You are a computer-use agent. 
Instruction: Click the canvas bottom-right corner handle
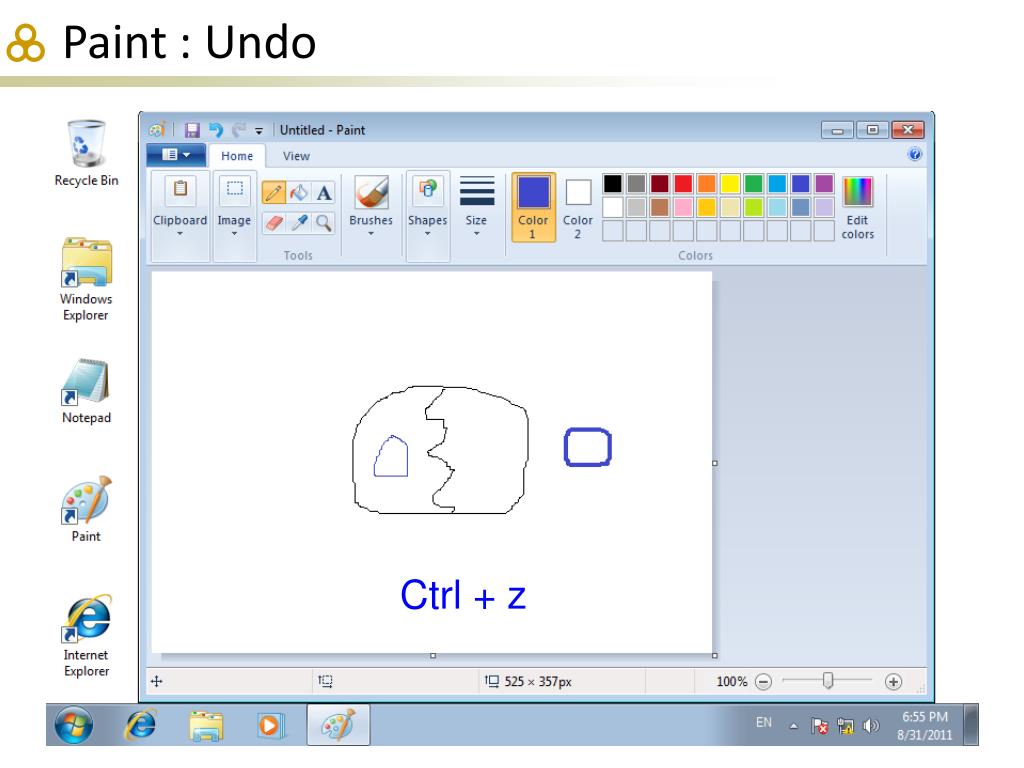(x=714, y=655)
